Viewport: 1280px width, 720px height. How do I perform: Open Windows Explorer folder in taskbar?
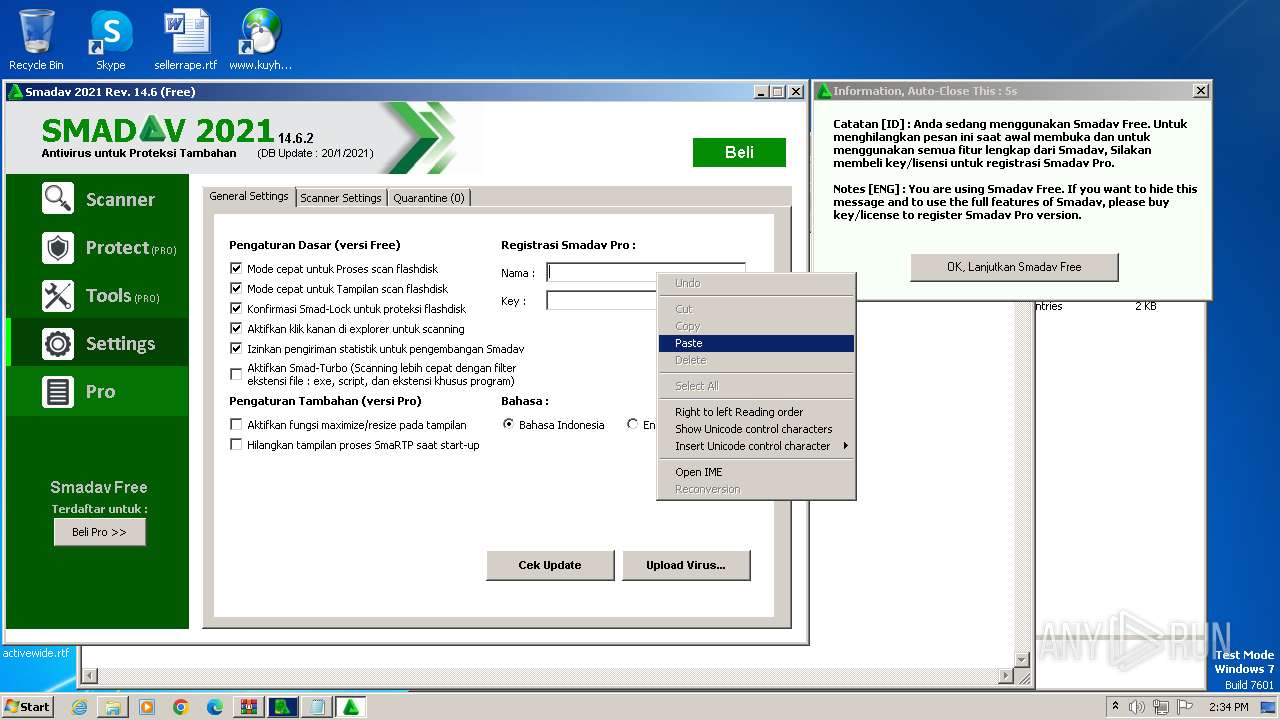click(113, 707)
